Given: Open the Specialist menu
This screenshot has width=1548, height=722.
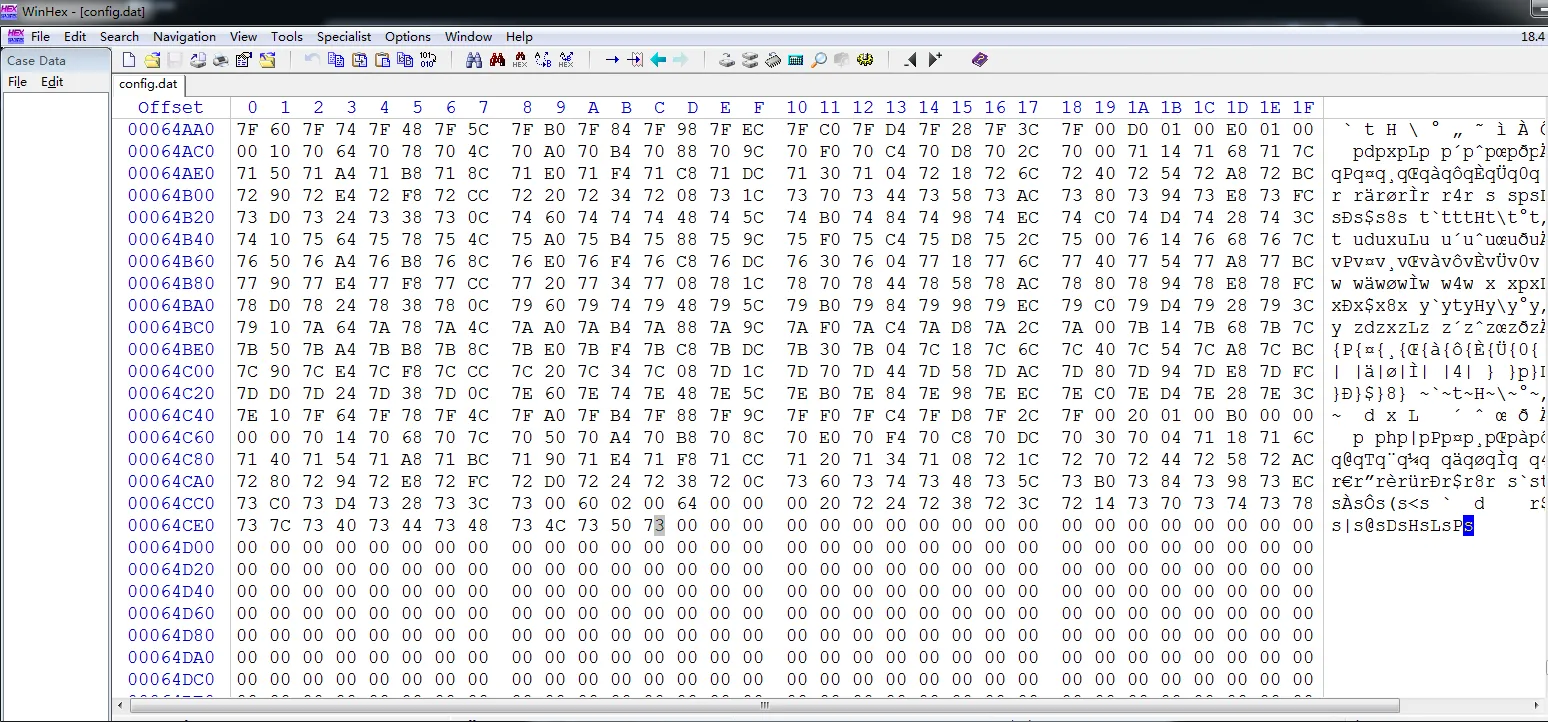Looking at the screenshot, I should pos(344,37).
